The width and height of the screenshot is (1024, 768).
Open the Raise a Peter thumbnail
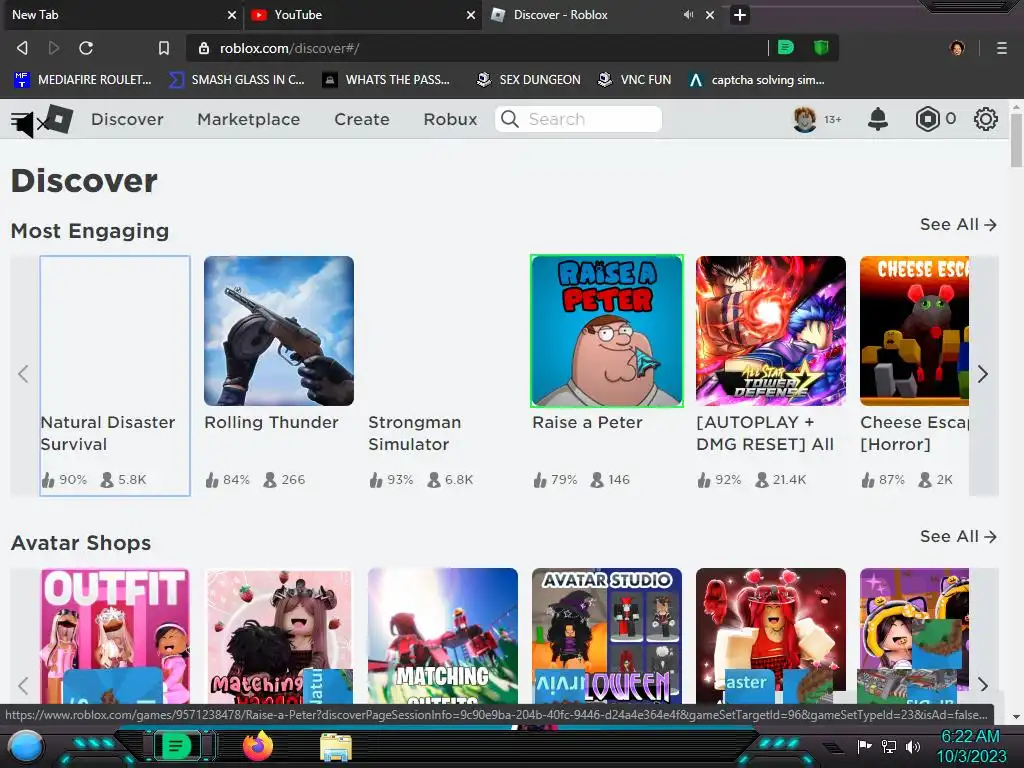(x=607, y=331)
